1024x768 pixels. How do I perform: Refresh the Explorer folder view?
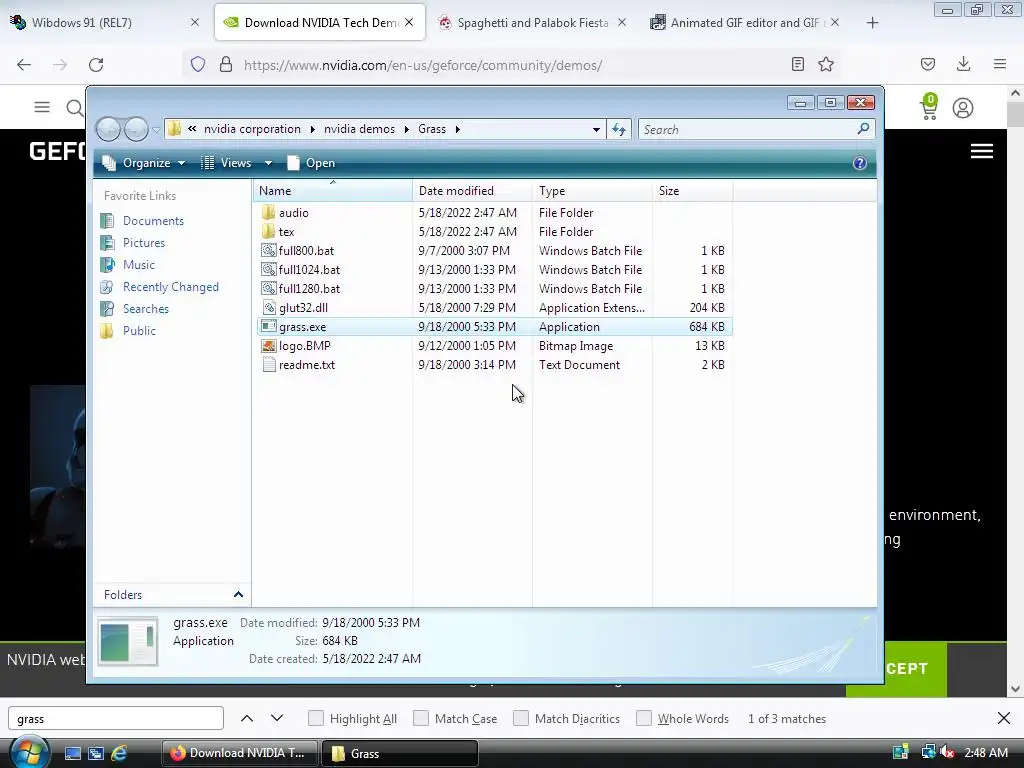click(618, 129)
